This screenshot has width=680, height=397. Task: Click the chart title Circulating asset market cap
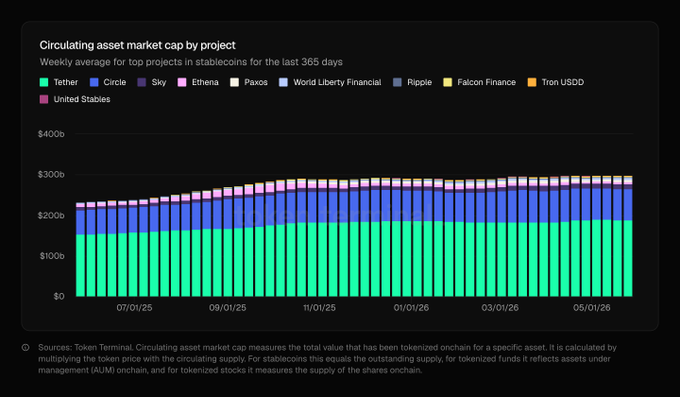point(137,45)
